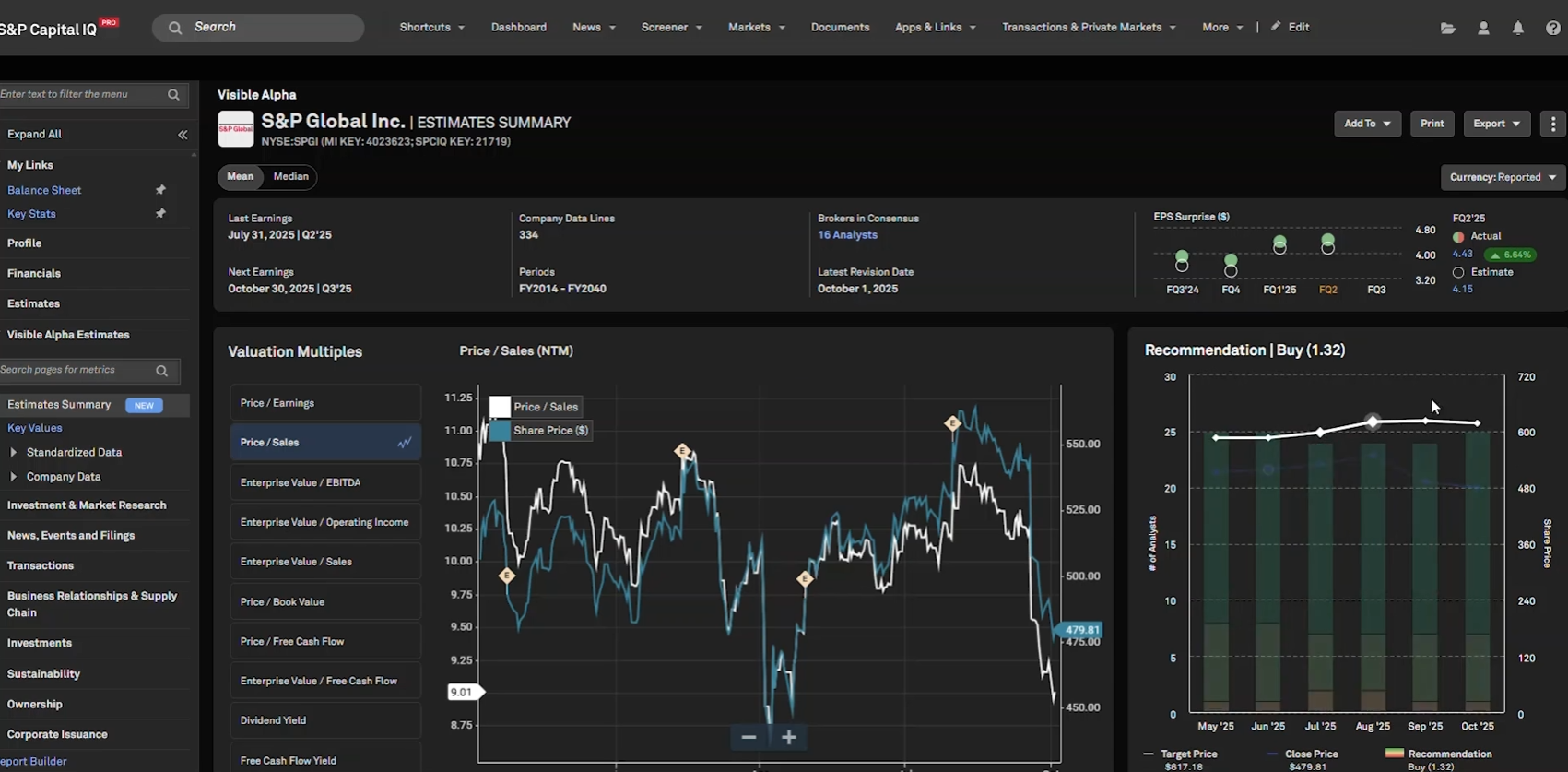
Task: Click the earnings marker near 9.75 level
Action: (507, 576)
